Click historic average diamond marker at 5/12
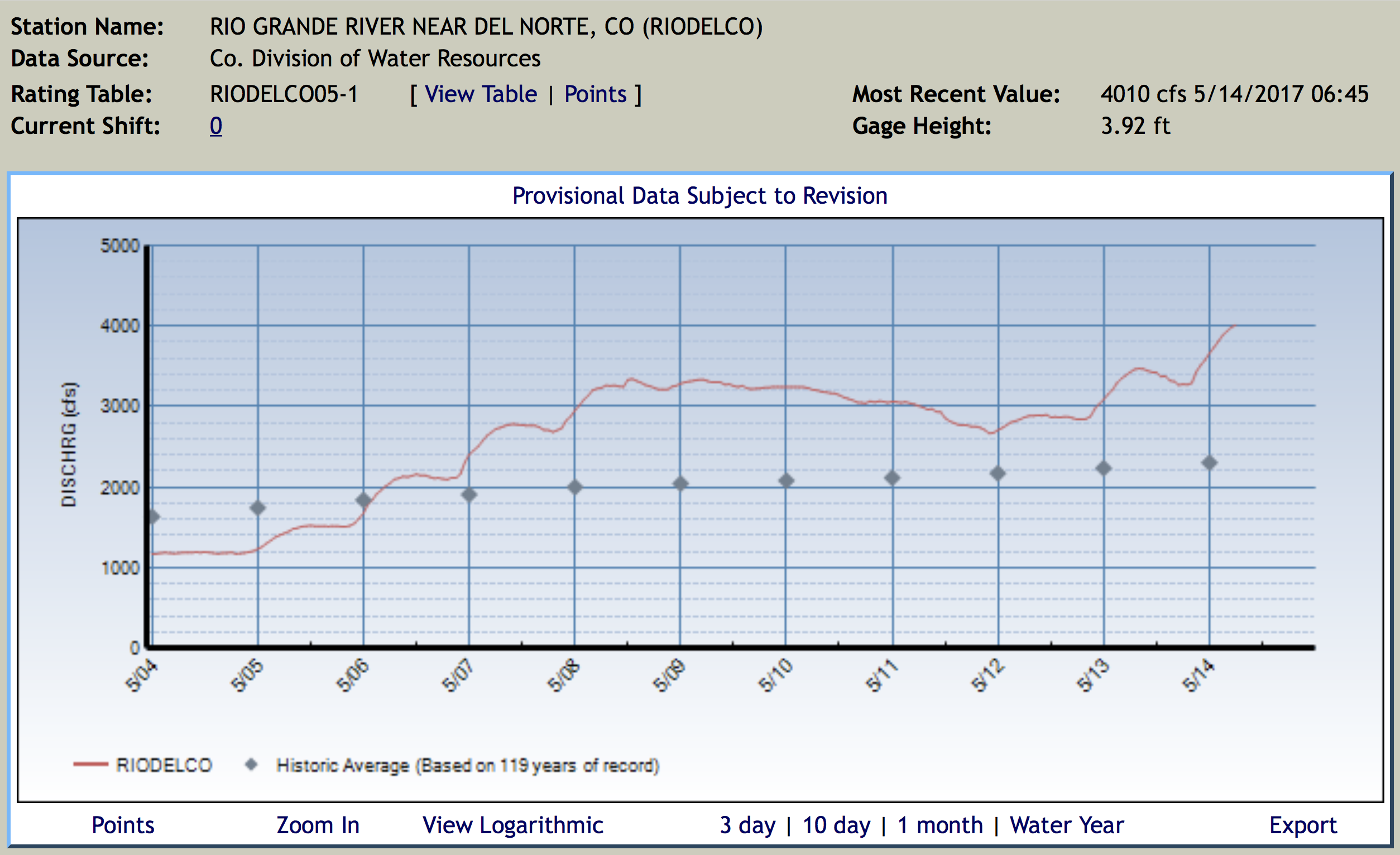Screen dimensions: 1400x855 (x=998, y=473)
